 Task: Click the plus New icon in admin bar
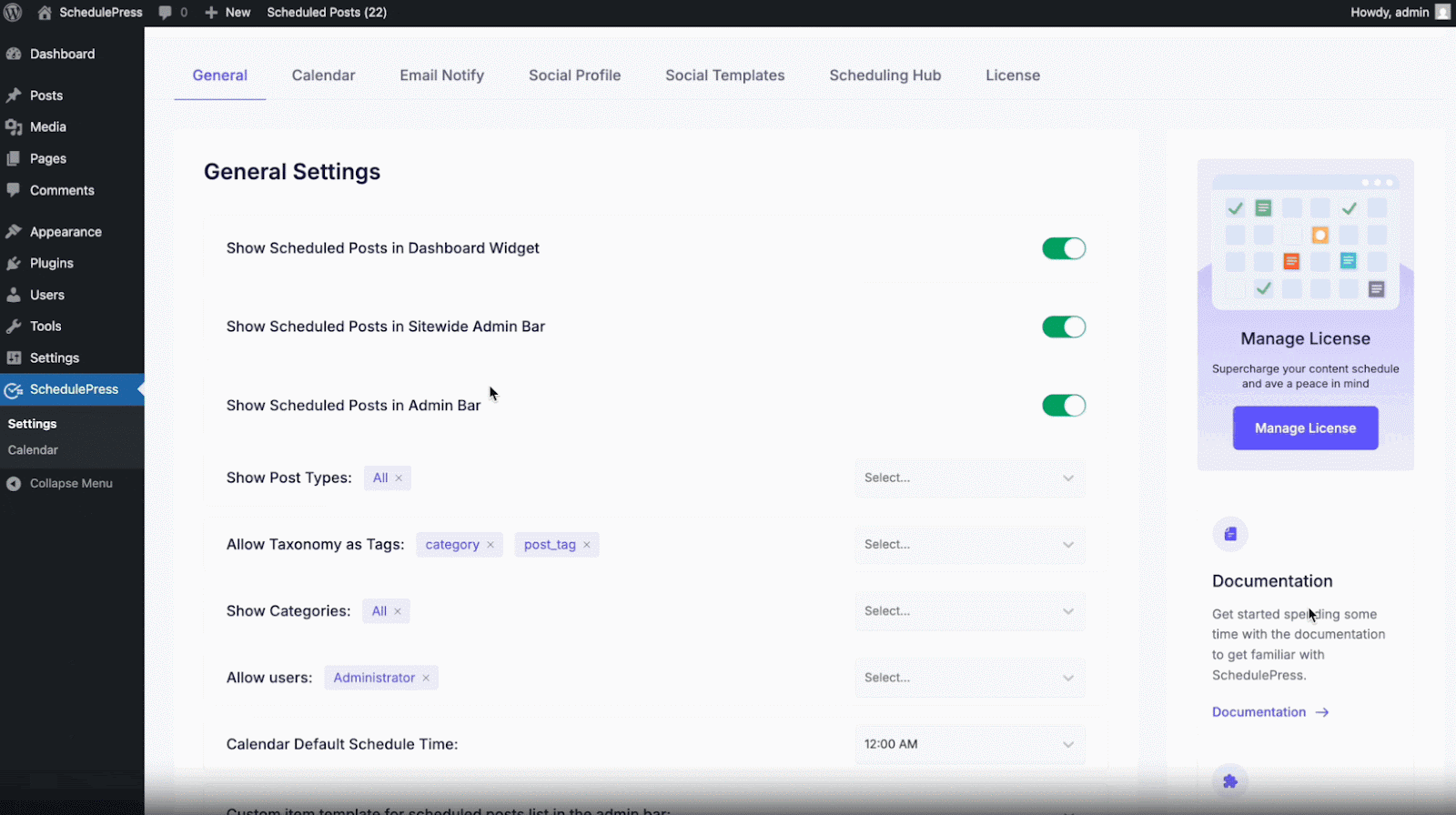coord(211,13)
